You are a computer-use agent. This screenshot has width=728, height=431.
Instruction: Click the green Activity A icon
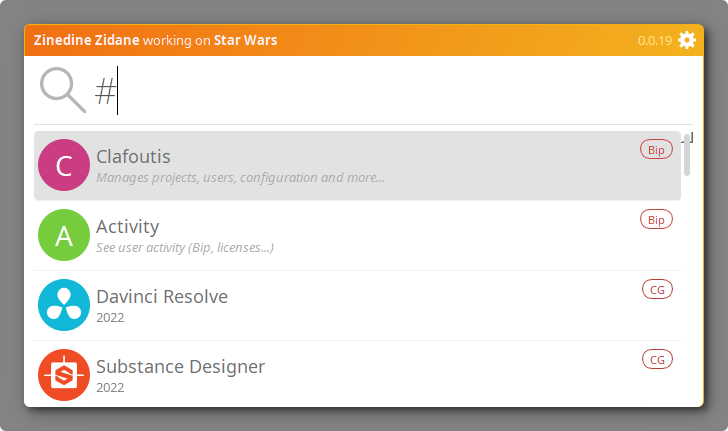tap(64, 236)
